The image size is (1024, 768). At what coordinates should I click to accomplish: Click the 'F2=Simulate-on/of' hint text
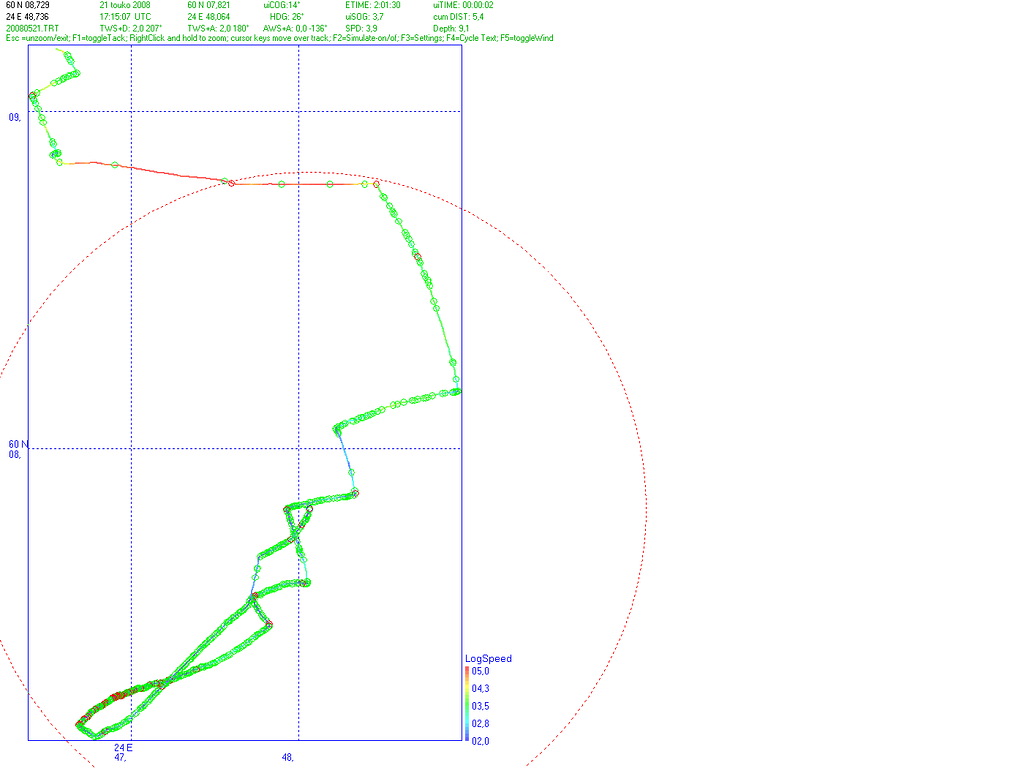pos(366,39)
